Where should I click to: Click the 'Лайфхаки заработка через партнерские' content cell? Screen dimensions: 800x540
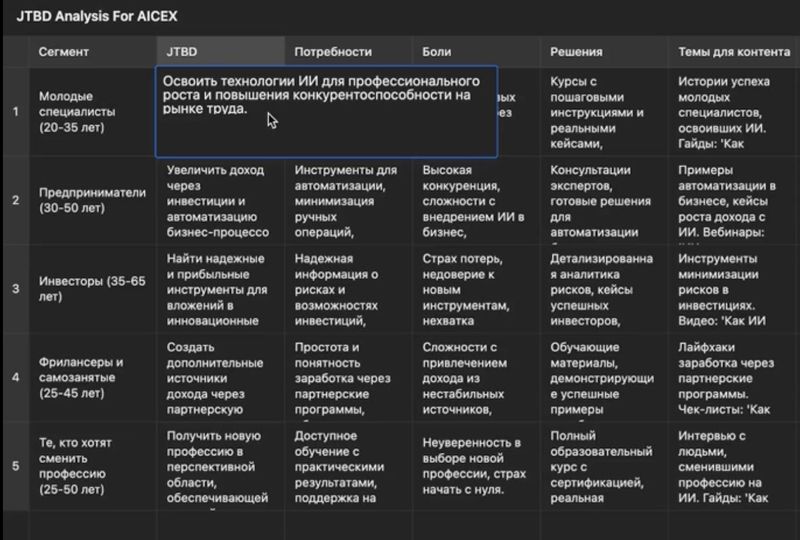pos(734,377)
